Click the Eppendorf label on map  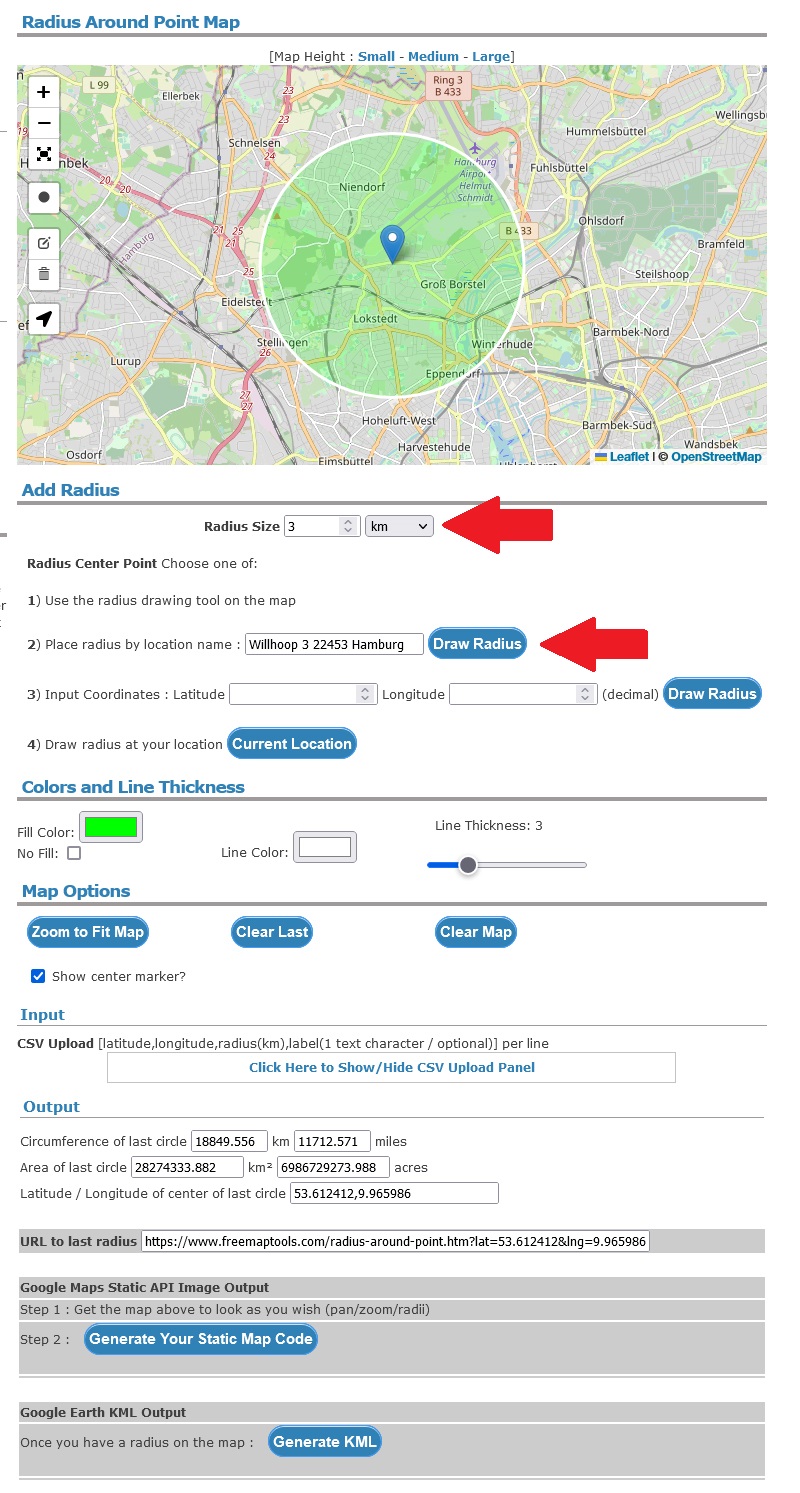coord(453,372)
